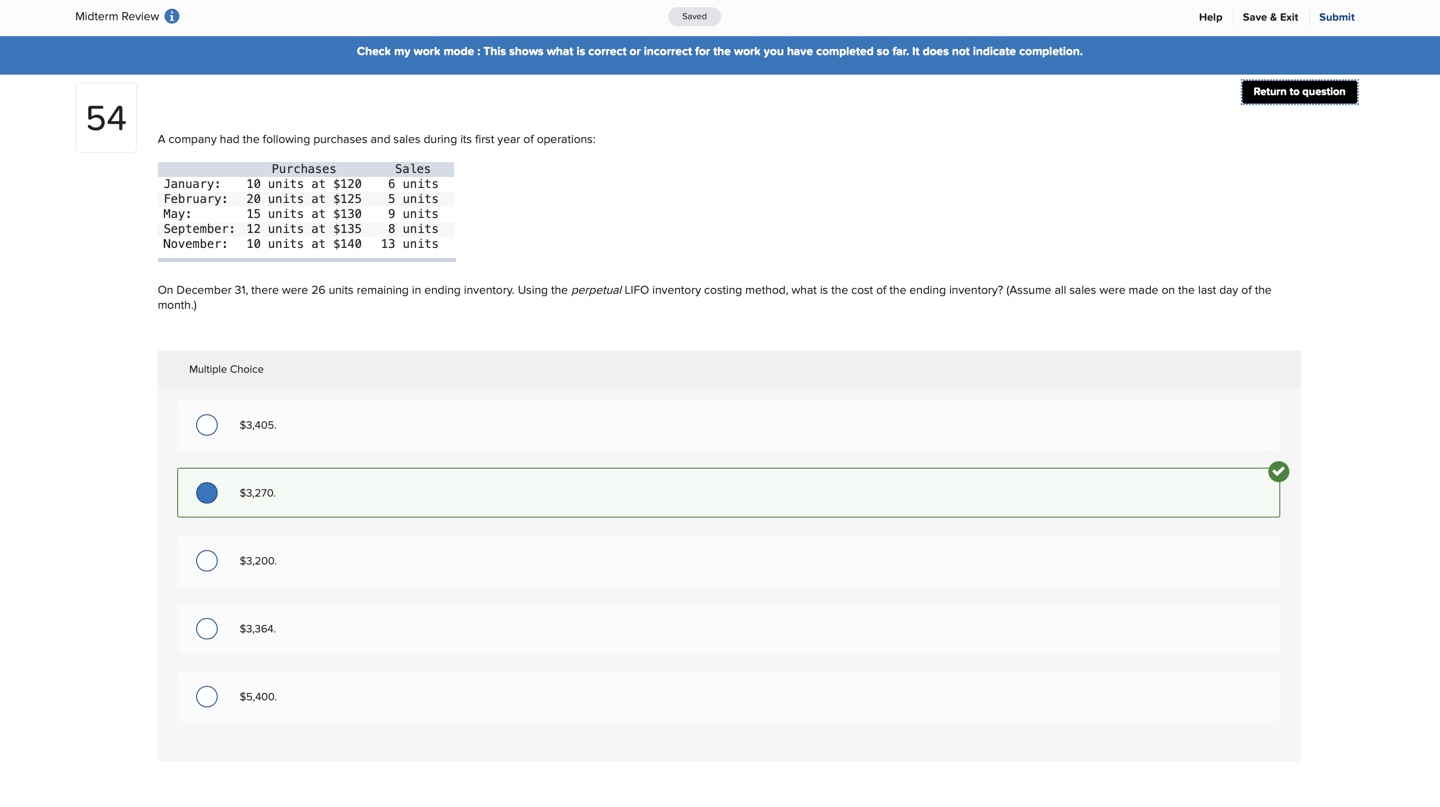Click the Saved status indicator
This screenshot has width=1440, height=807.
(694, 16)
